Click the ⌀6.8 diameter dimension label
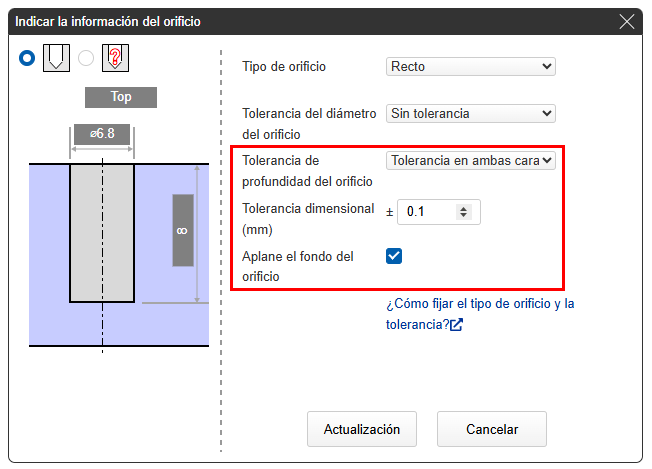 (x=101, y=133)
